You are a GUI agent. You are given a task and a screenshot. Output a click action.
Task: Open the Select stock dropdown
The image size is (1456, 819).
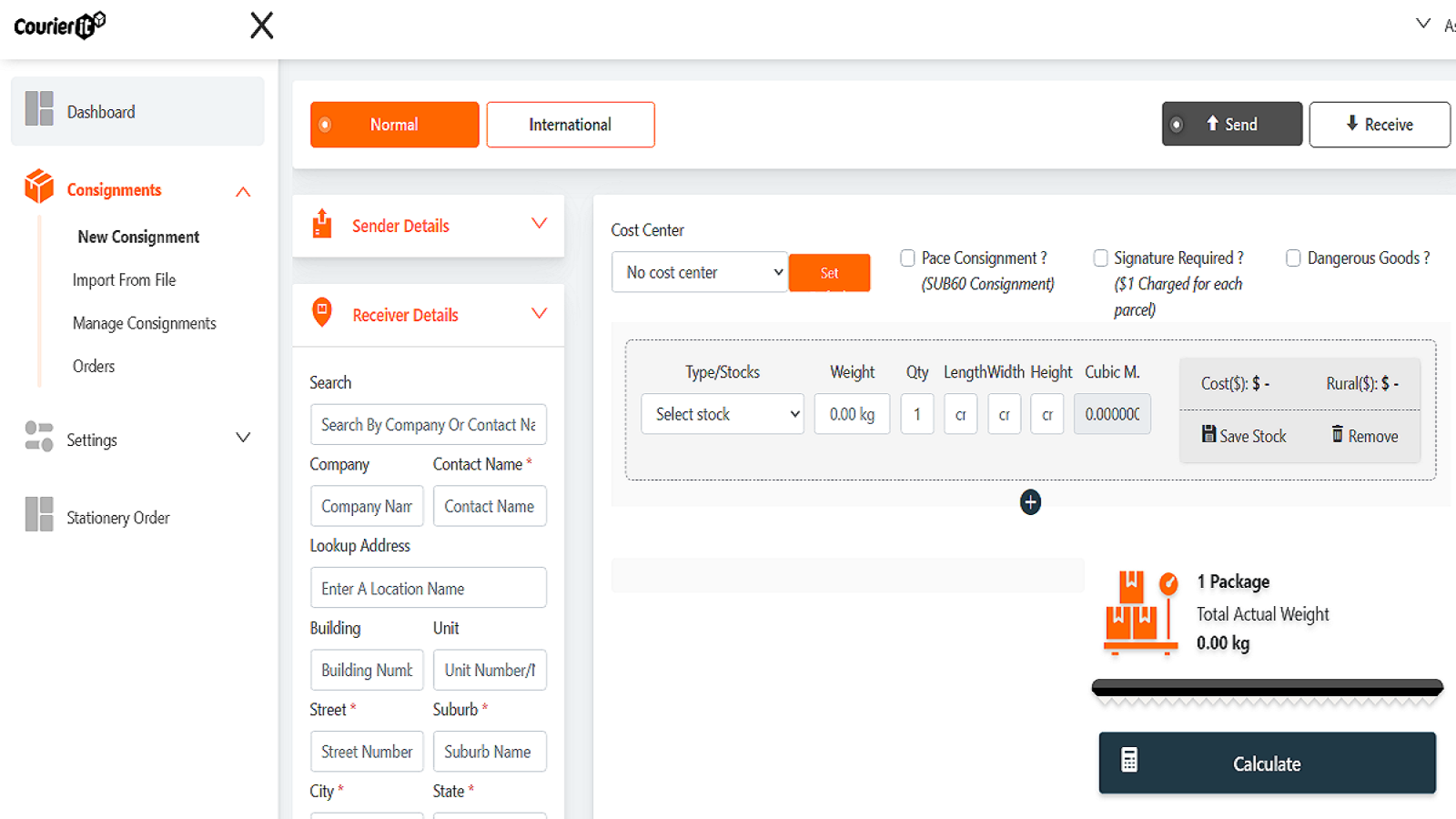pos(722,414)
